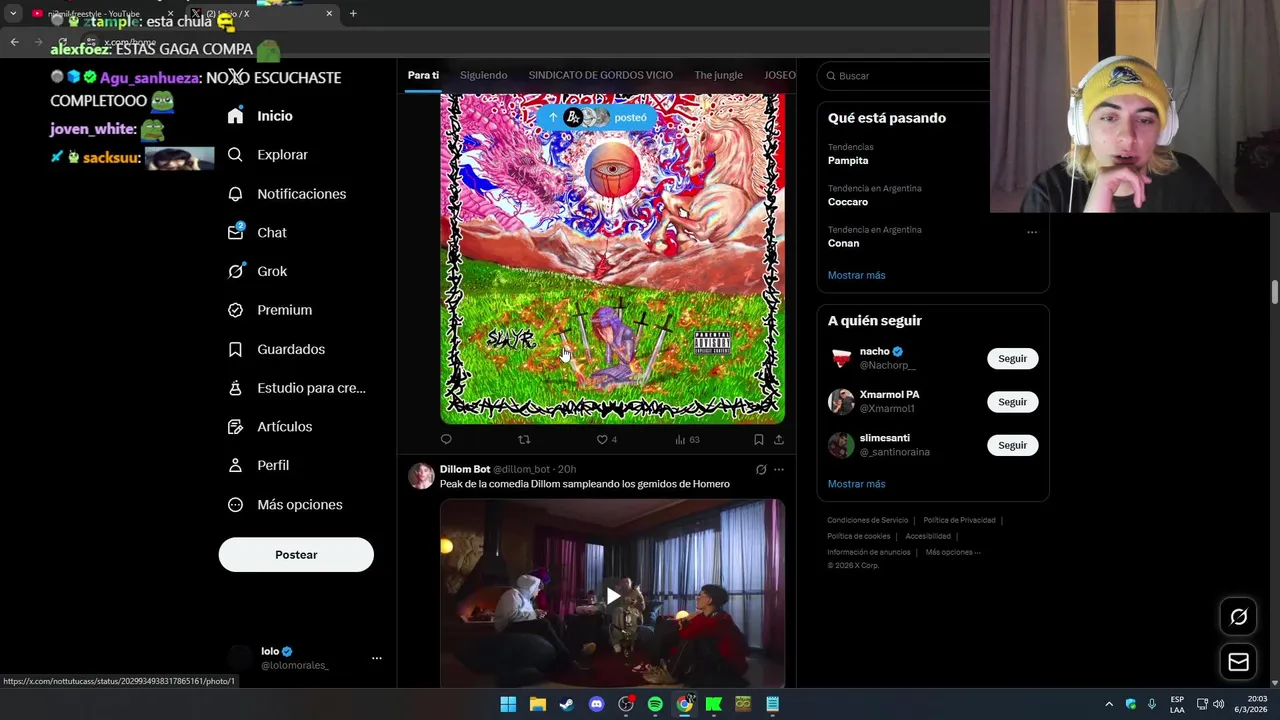
Task: Click the X logo in sidebar
Action: (236, 77)
